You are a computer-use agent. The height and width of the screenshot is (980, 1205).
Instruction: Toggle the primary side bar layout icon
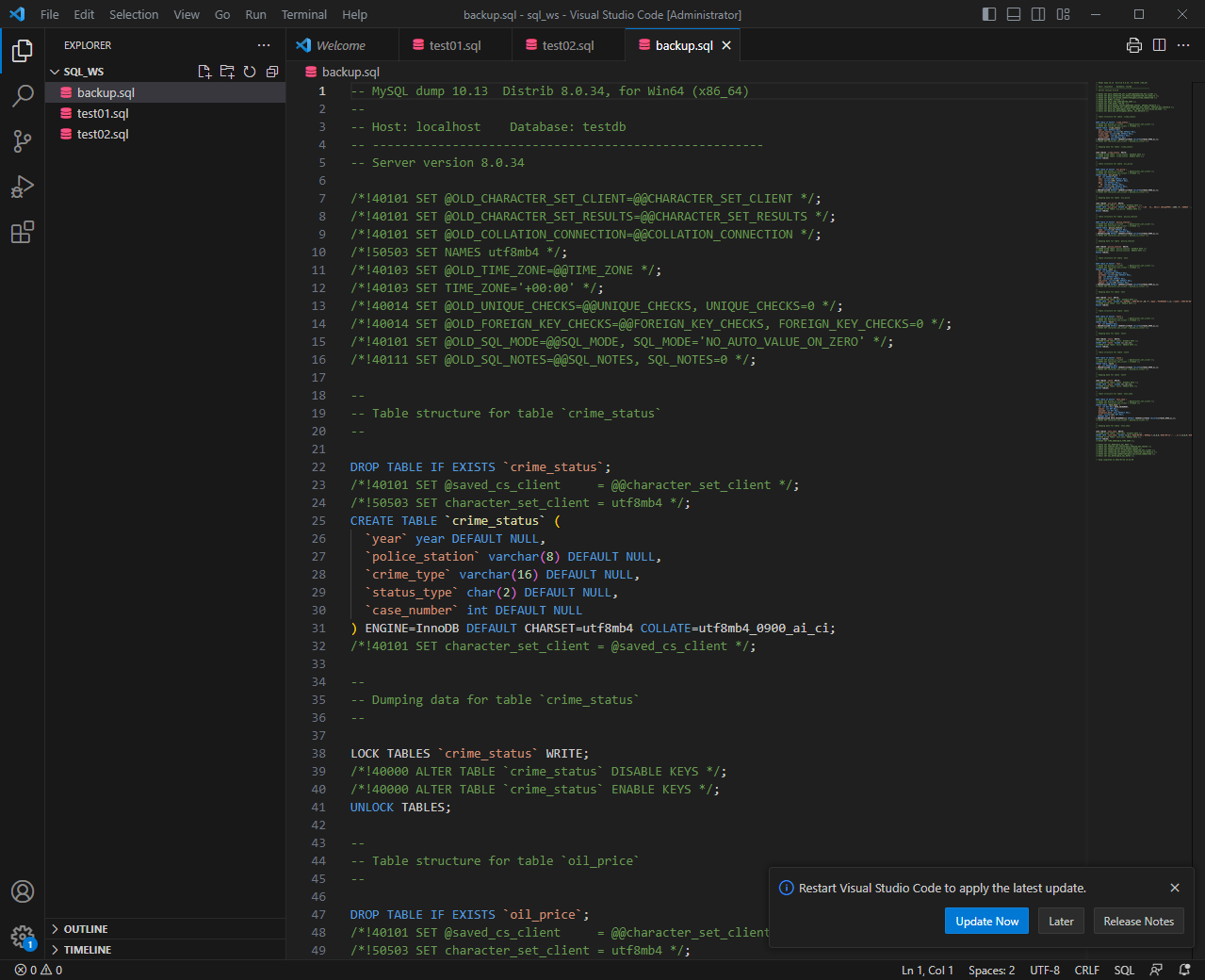click(x=989, y=14)
